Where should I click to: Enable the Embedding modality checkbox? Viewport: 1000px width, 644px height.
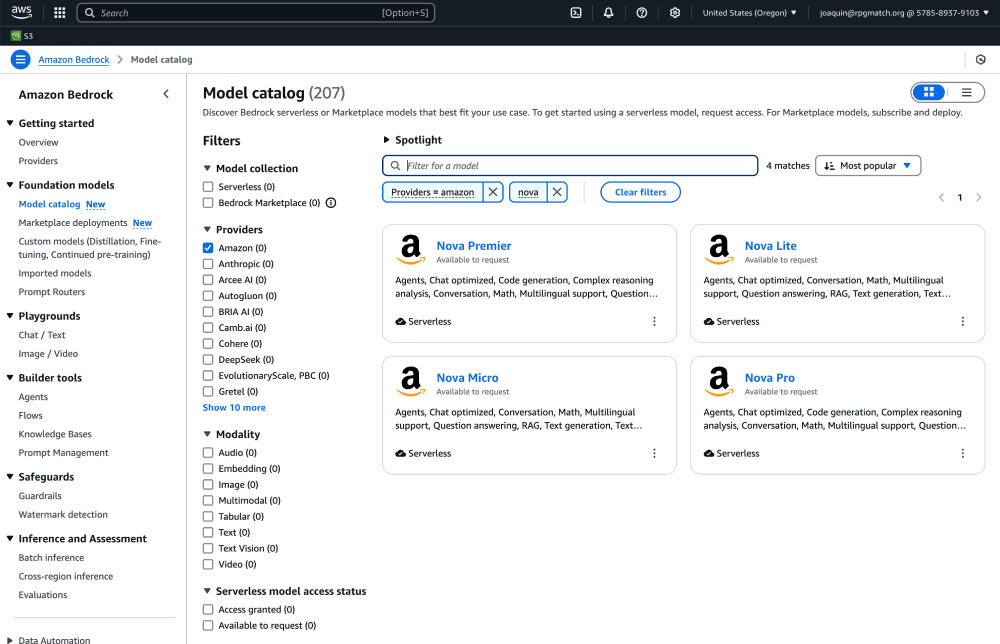click(x=208, y=469)
